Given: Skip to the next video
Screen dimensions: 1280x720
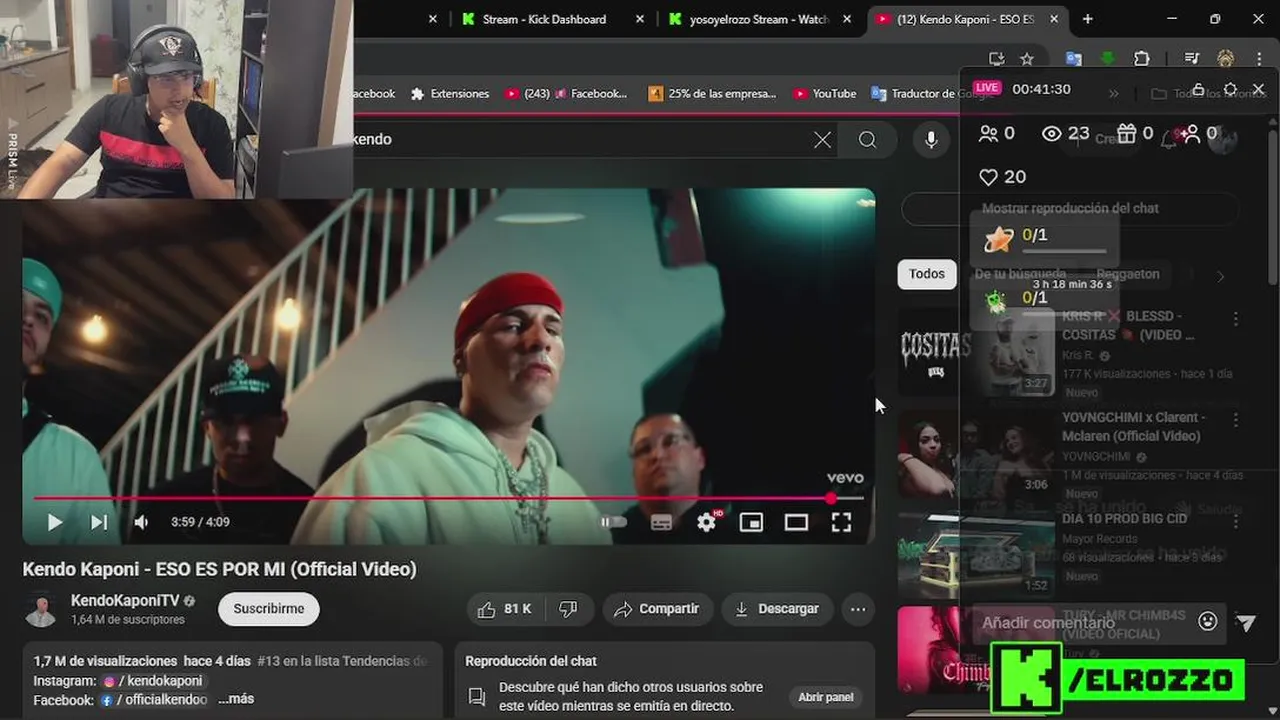Looking at the screenshot, I should point(99,522).
